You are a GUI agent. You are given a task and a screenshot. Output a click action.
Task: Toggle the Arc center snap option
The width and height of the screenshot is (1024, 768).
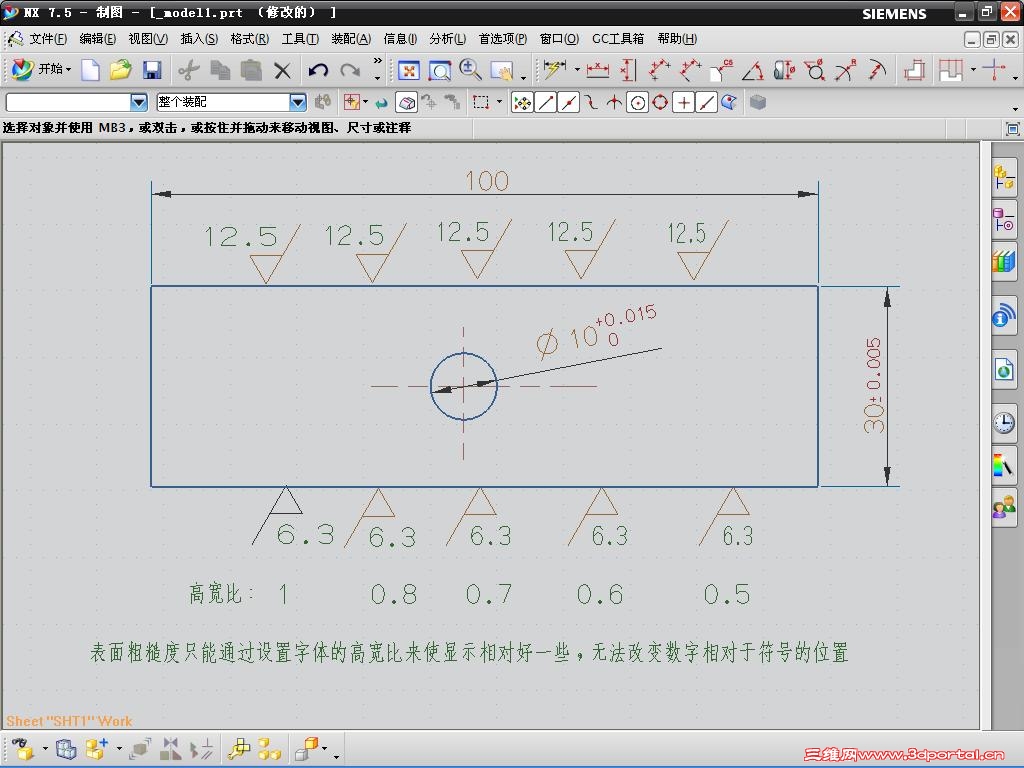click(637, 103)
